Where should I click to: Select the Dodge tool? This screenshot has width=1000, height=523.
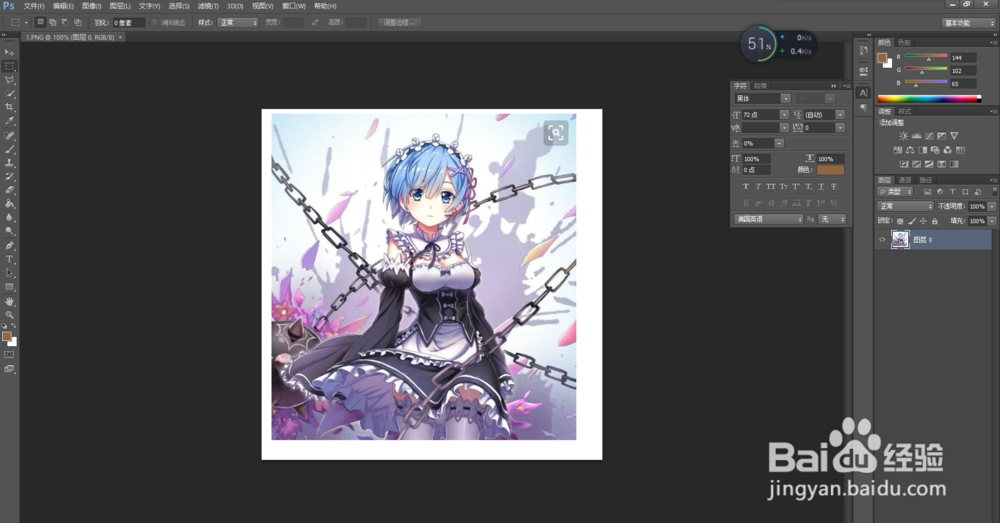[x=9, y=232]
